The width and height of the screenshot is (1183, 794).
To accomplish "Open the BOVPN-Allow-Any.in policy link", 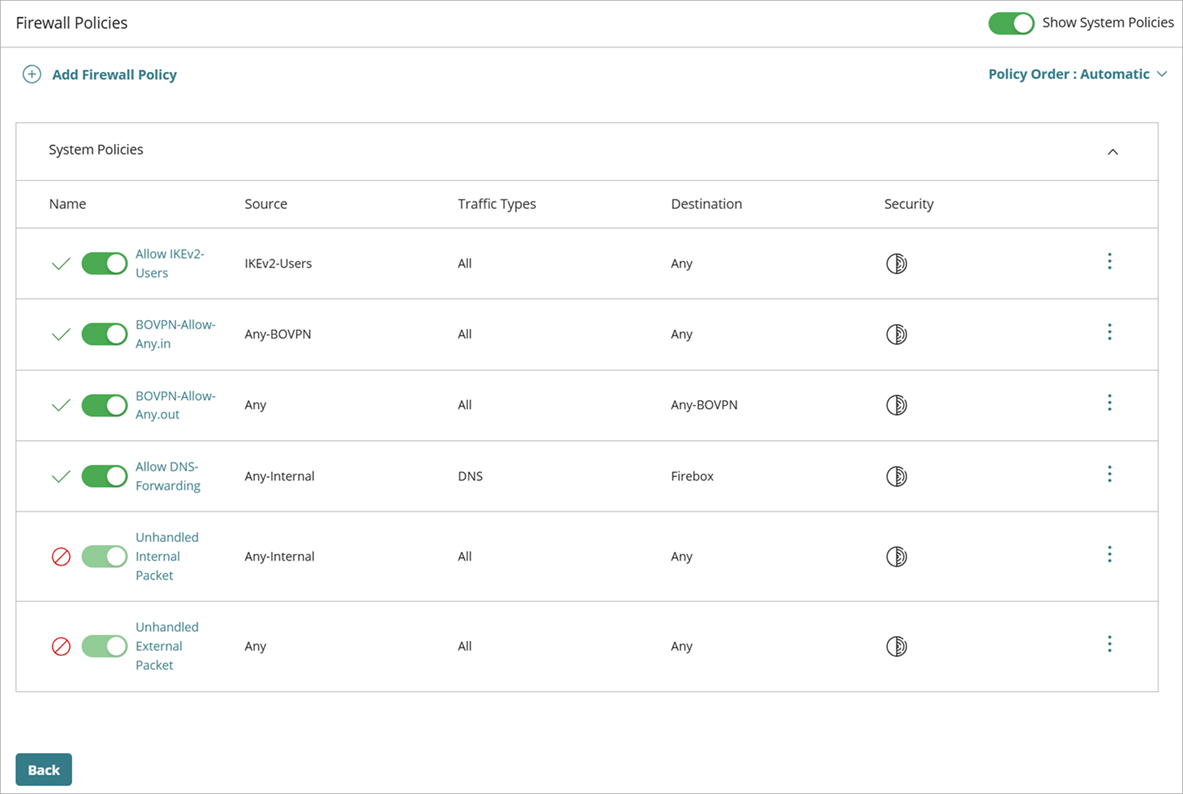I will click(x=175, y=334).
